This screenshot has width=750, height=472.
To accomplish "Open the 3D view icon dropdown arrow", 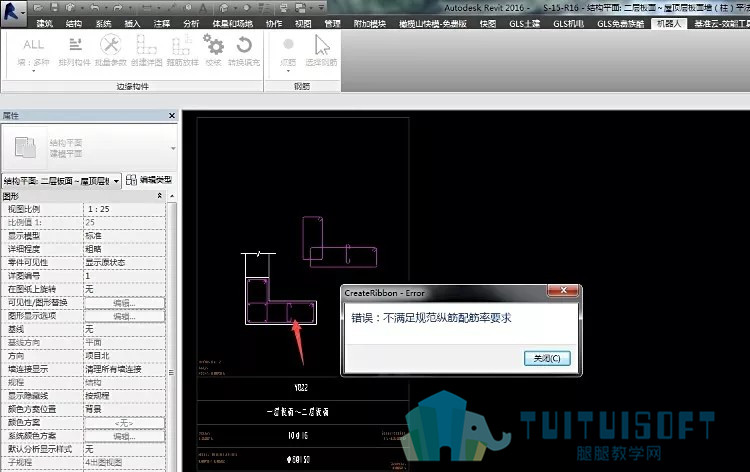I will (234, 8).
